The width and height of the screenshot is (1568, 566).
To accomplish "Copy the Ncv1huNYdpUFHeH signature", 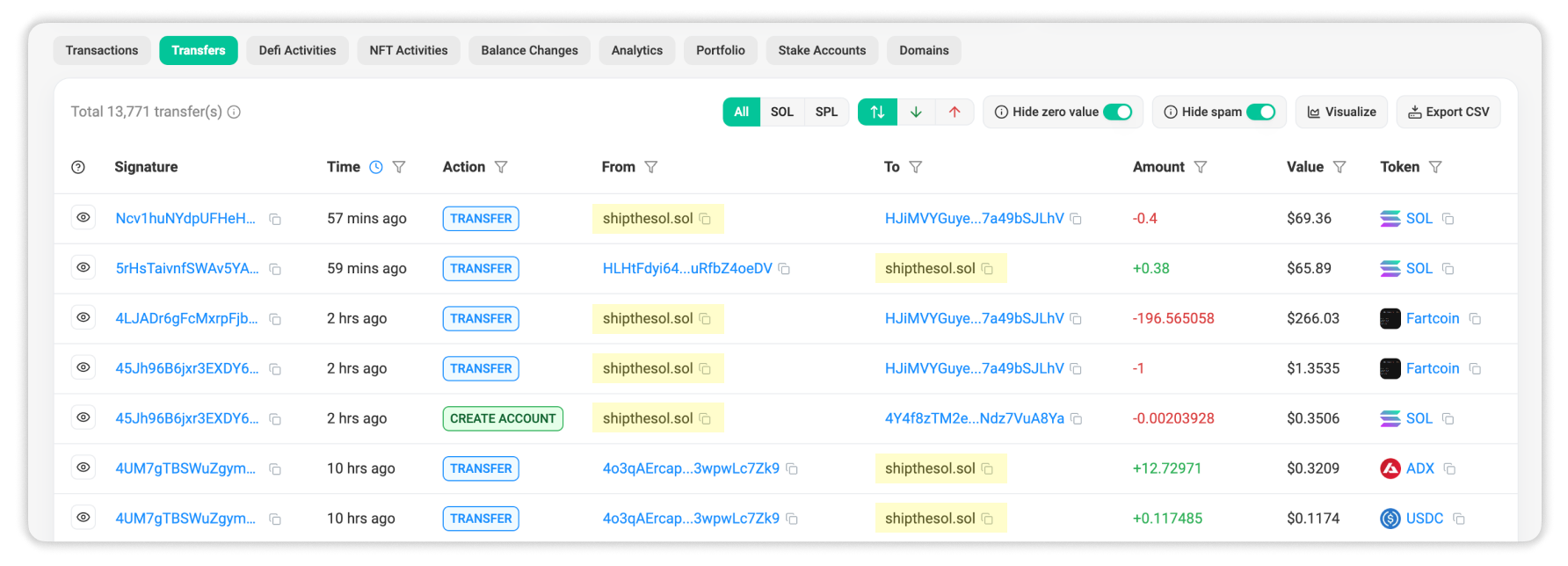I will (275, 219).
